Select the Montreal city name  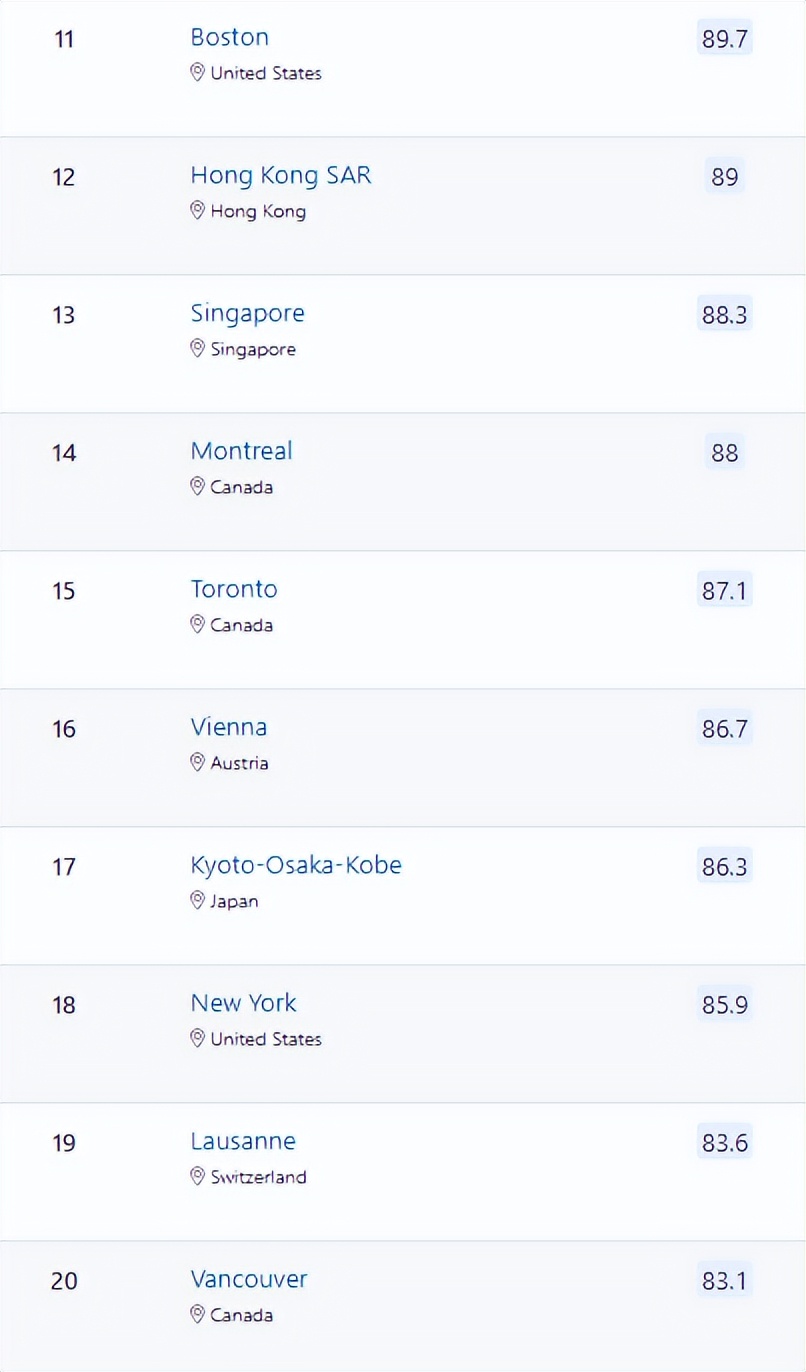[x=242, y=451]
